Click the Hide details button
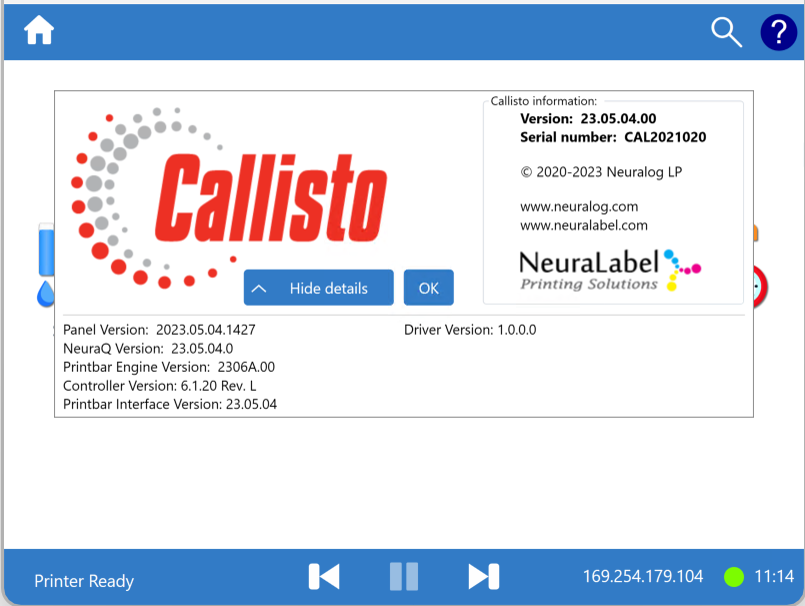The height and width of the screenshot is (606, 805). (318, 287)
